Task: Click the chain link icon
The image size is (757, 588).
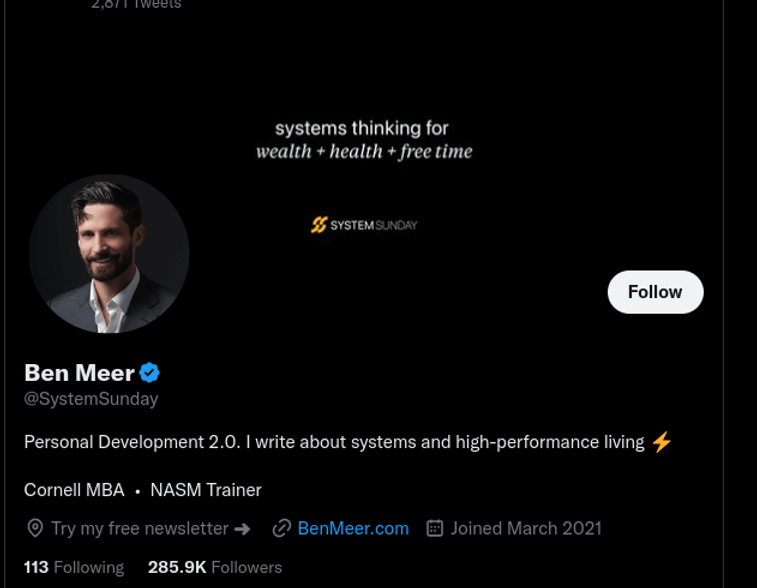Action: (282, 528)
